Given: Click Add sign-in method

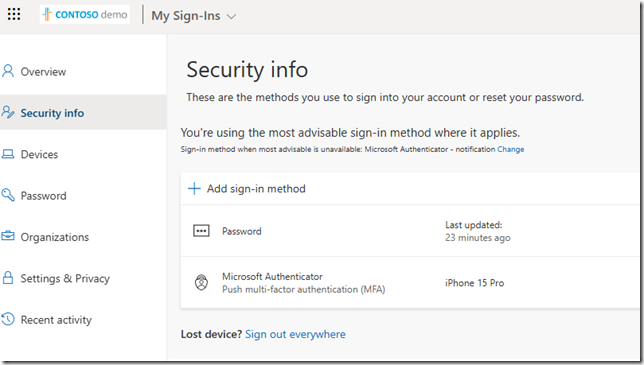Looking at the screenshot, I should click(x=256, y=189).
